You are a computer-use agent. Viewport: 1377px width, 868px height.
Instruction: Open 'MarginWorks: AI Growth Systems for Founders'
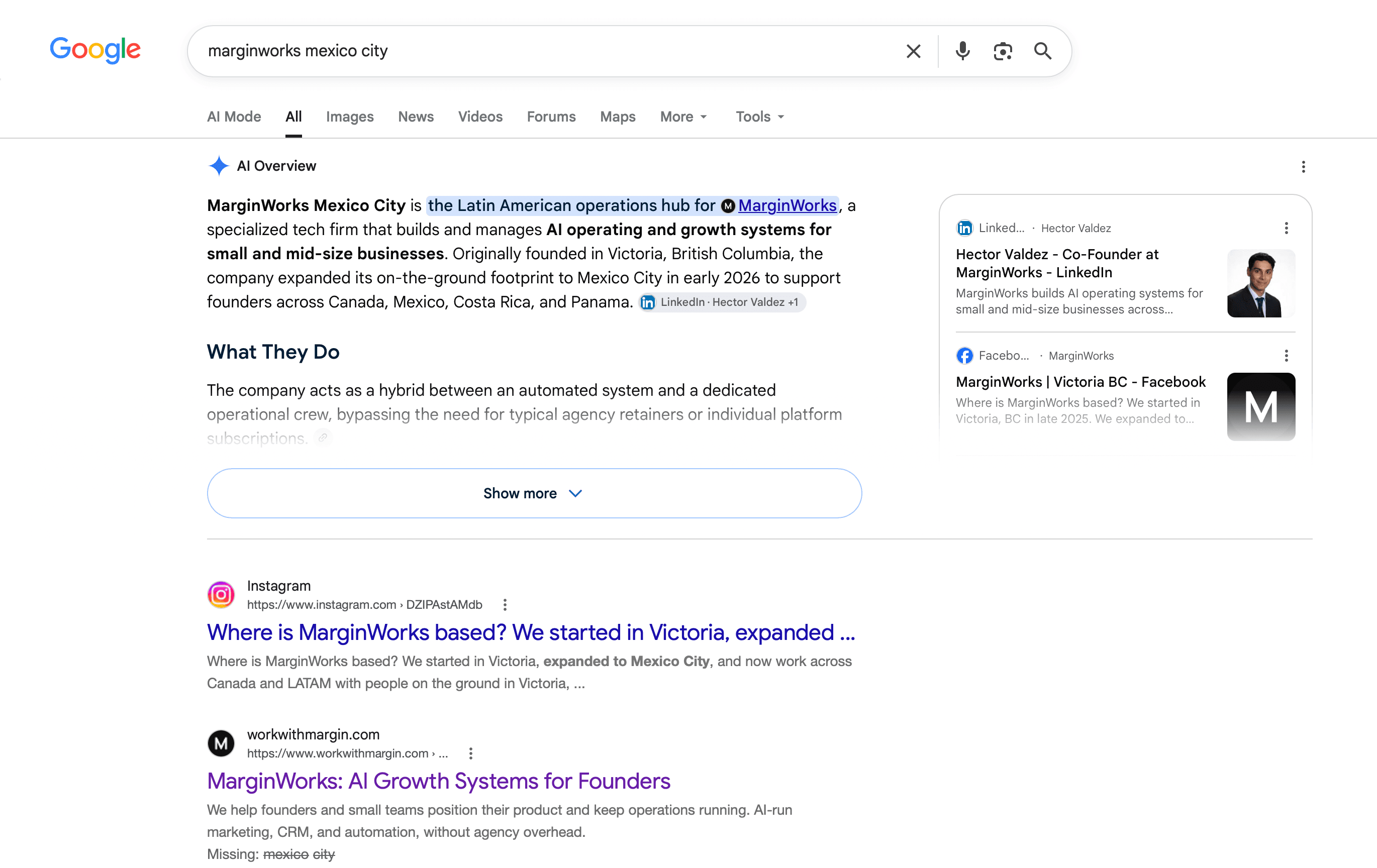(x=439, y=781)
